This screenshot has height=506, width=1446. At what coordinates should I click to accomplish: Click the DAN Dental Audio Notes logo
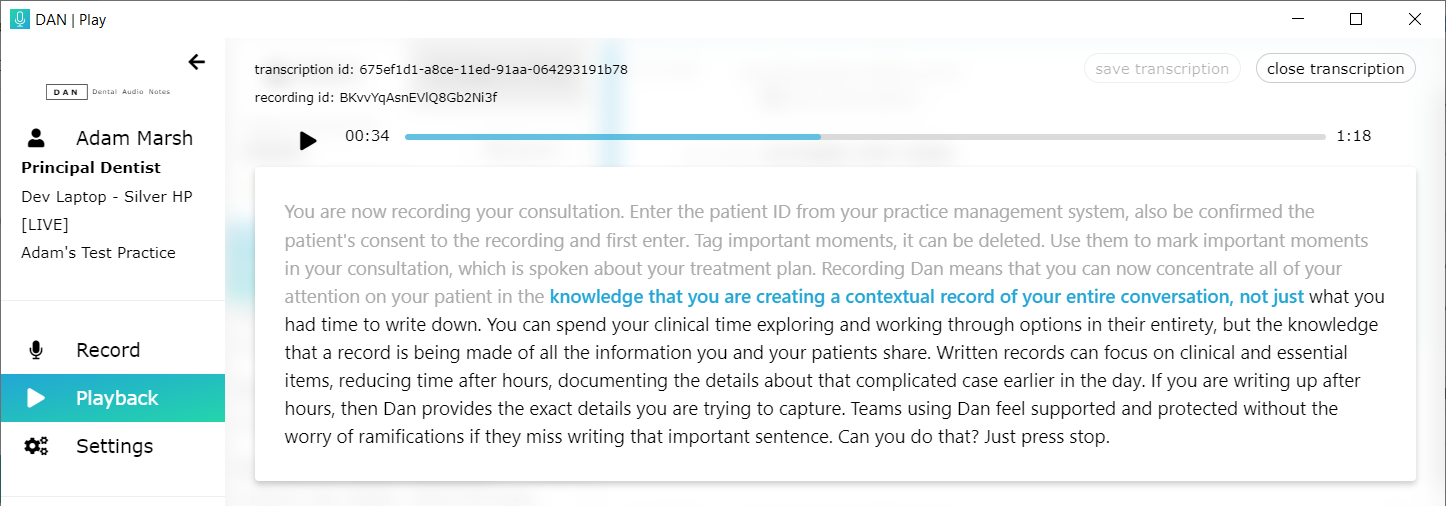click(108, 92)
